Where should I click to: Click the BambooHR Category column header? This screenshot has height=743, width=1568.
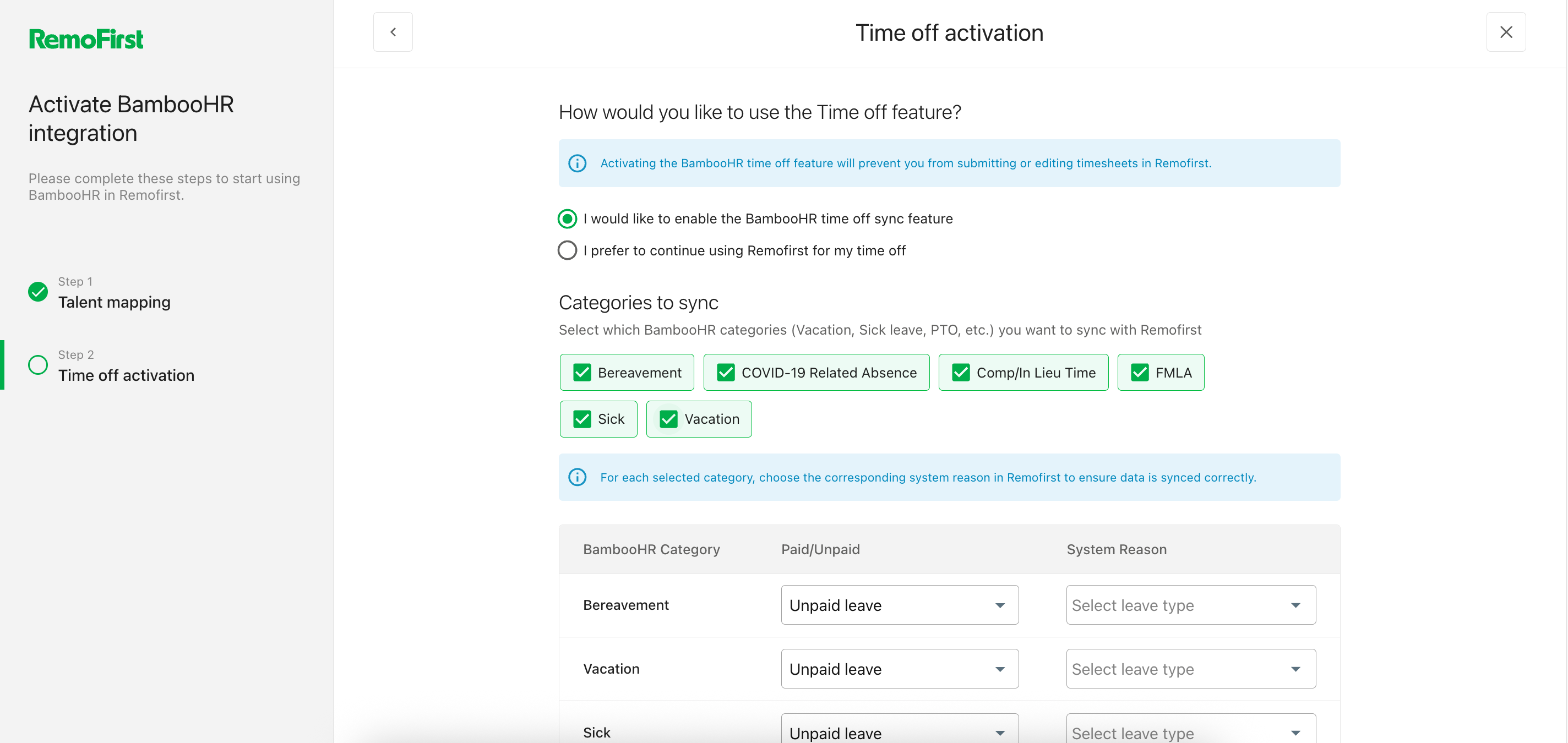point(651,549)
